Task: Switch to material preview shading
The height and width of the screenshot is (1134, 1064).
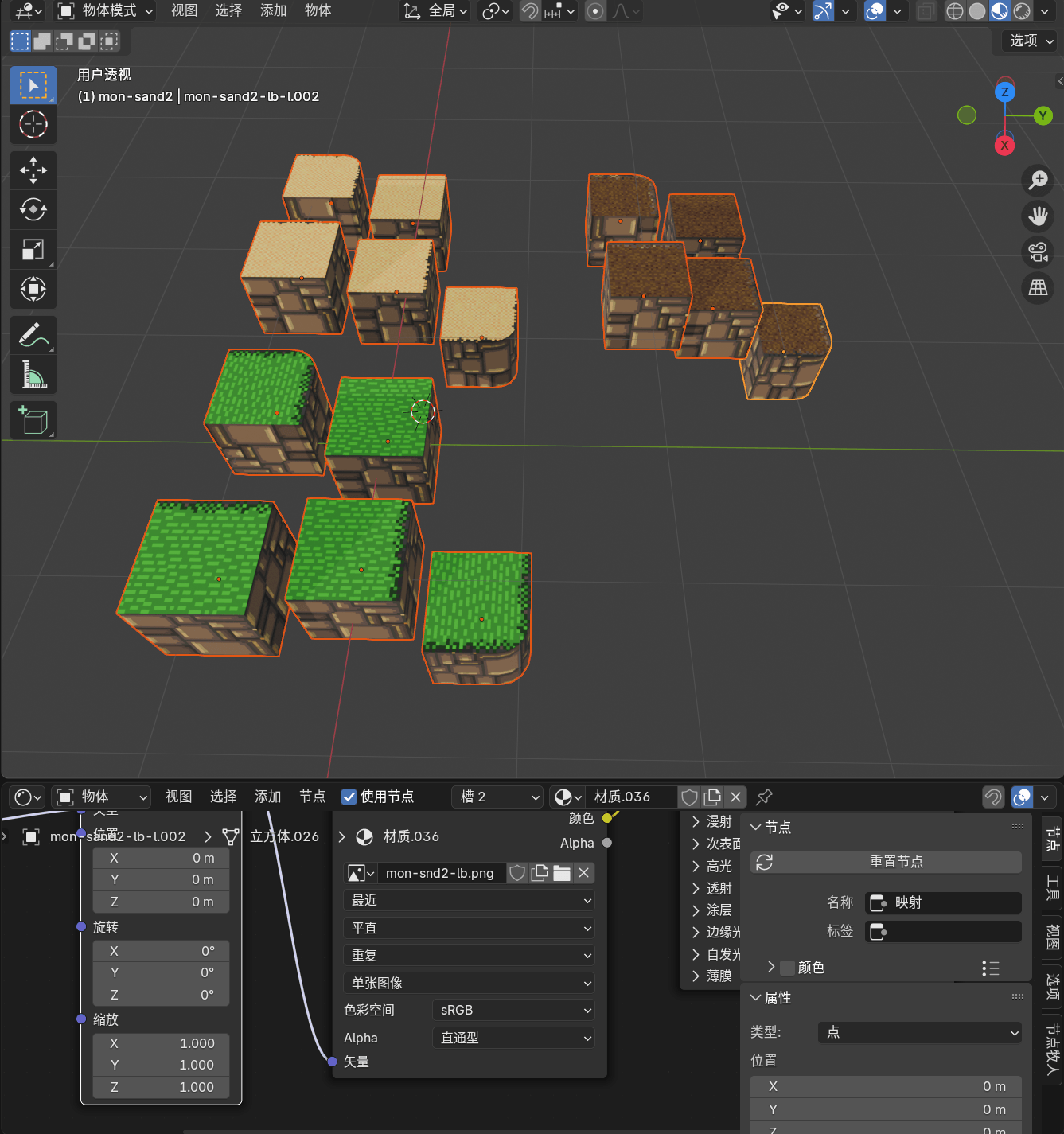Action: (1000, 11)
